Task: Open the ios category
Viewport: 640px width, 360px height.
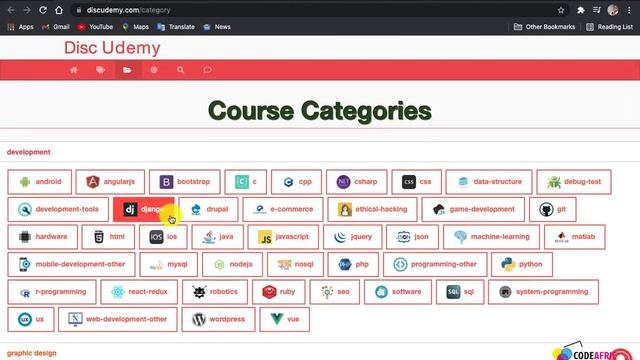Action: coord(163,237)
